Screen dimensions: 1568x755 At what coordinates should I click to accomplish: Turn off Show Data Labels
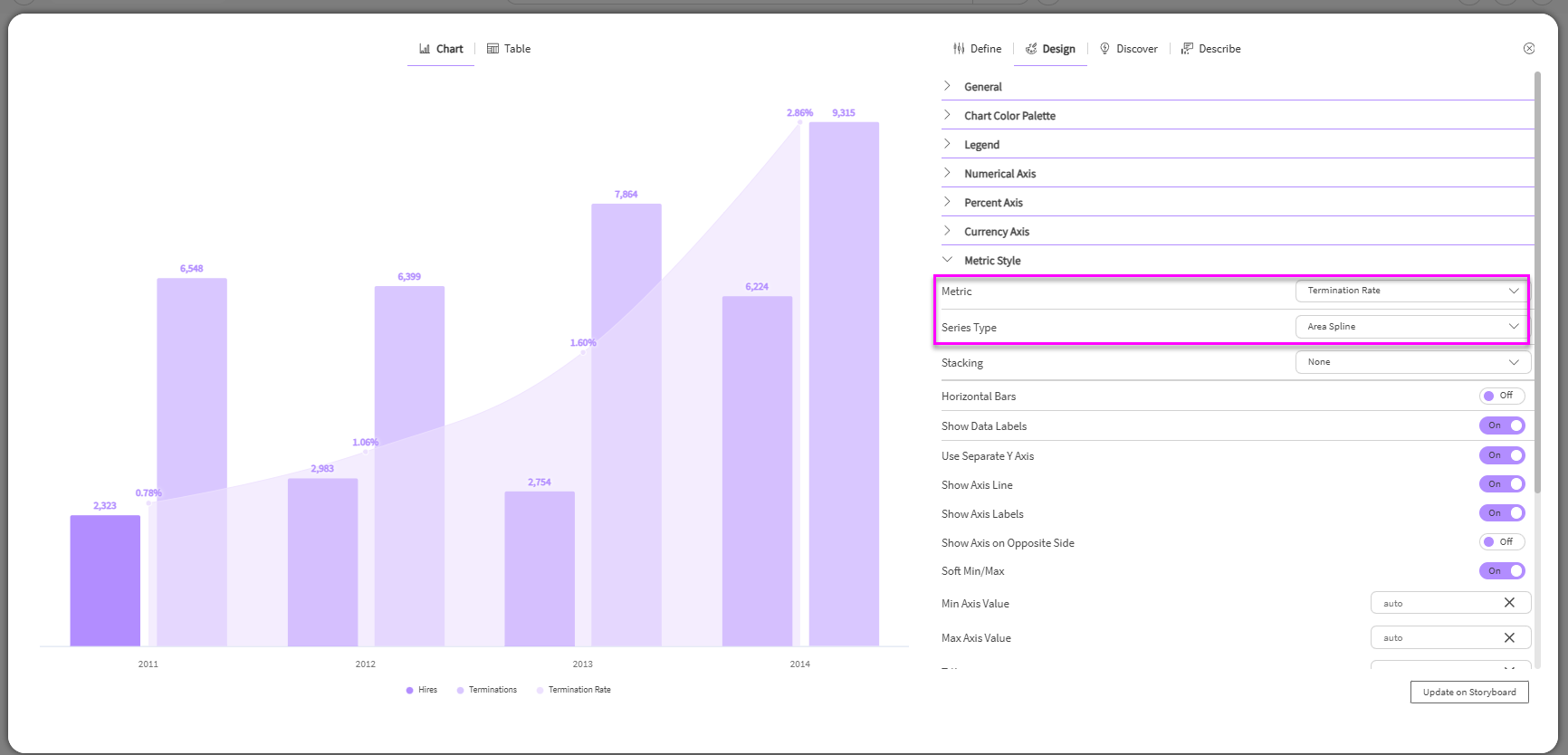(1502, 425)
